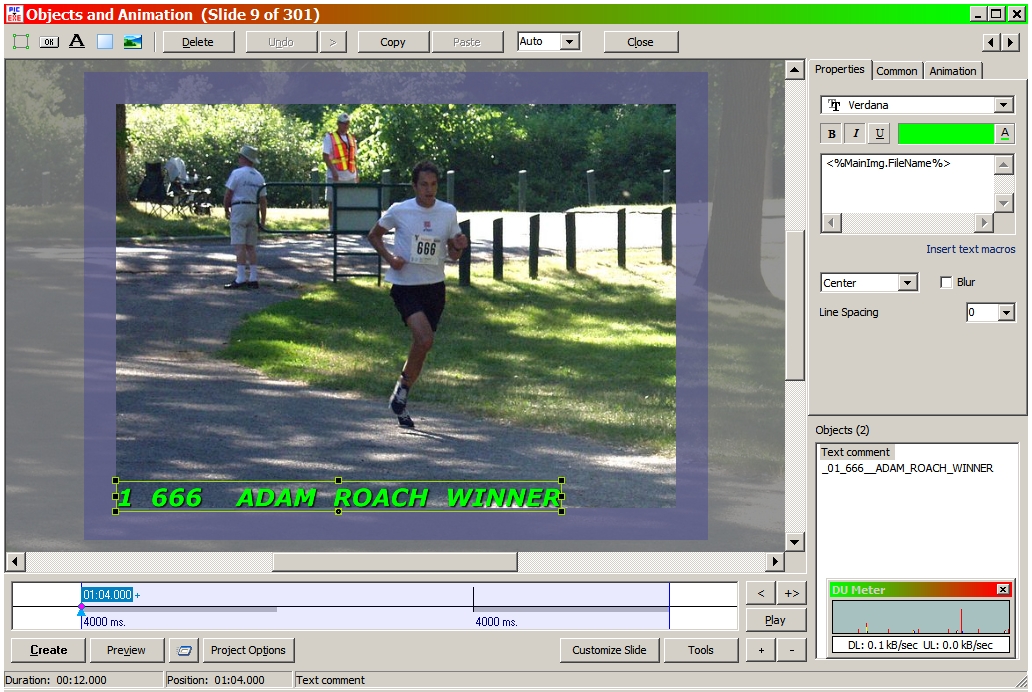The height and width of the screenshot is (692, 1032).
Task: Close the DU Meter widget
Action: (x=1003, y=590)
